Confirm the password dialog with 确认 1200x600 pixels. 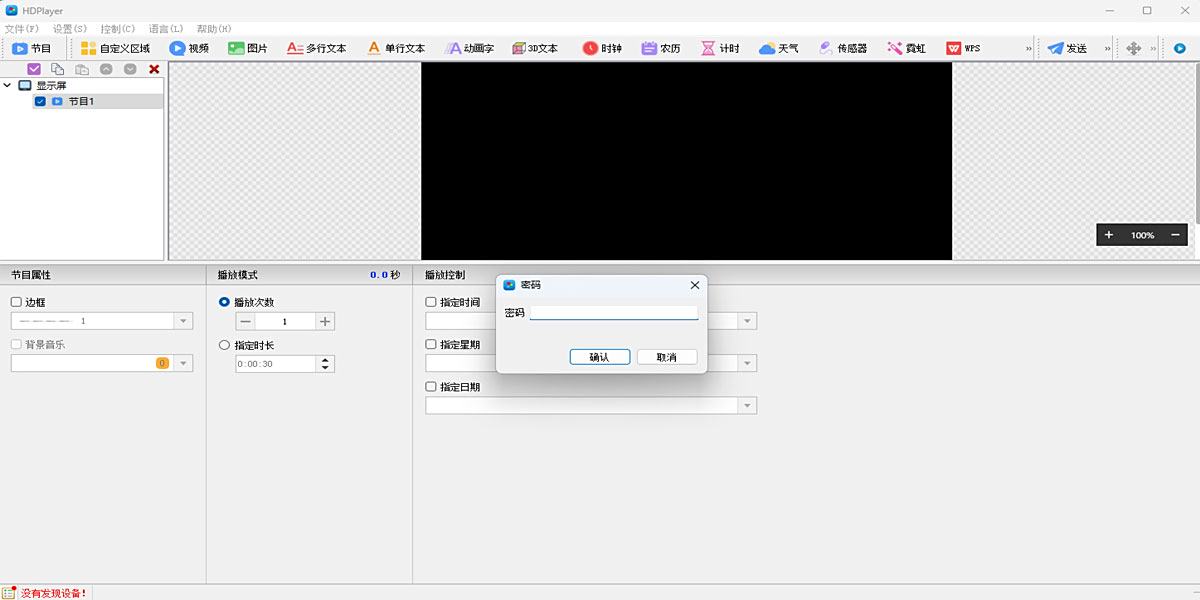click(599, 356)
